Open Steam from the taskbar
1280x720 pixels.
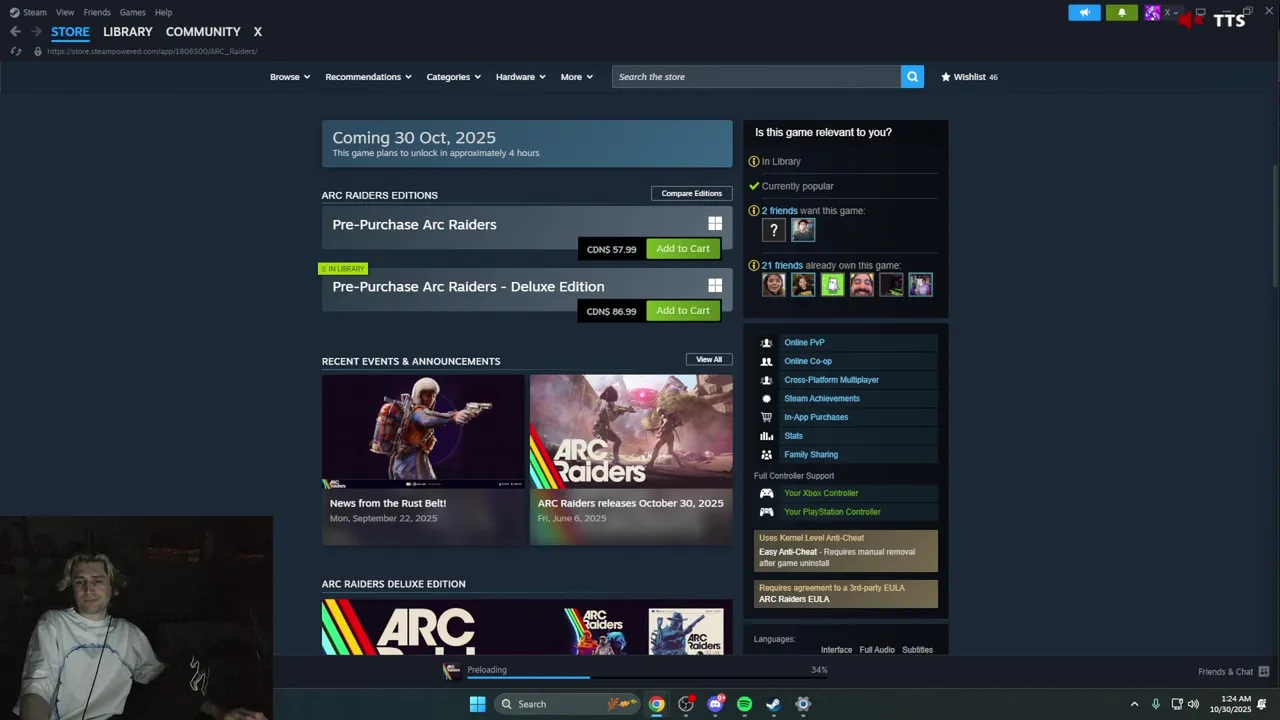[773, 704]
